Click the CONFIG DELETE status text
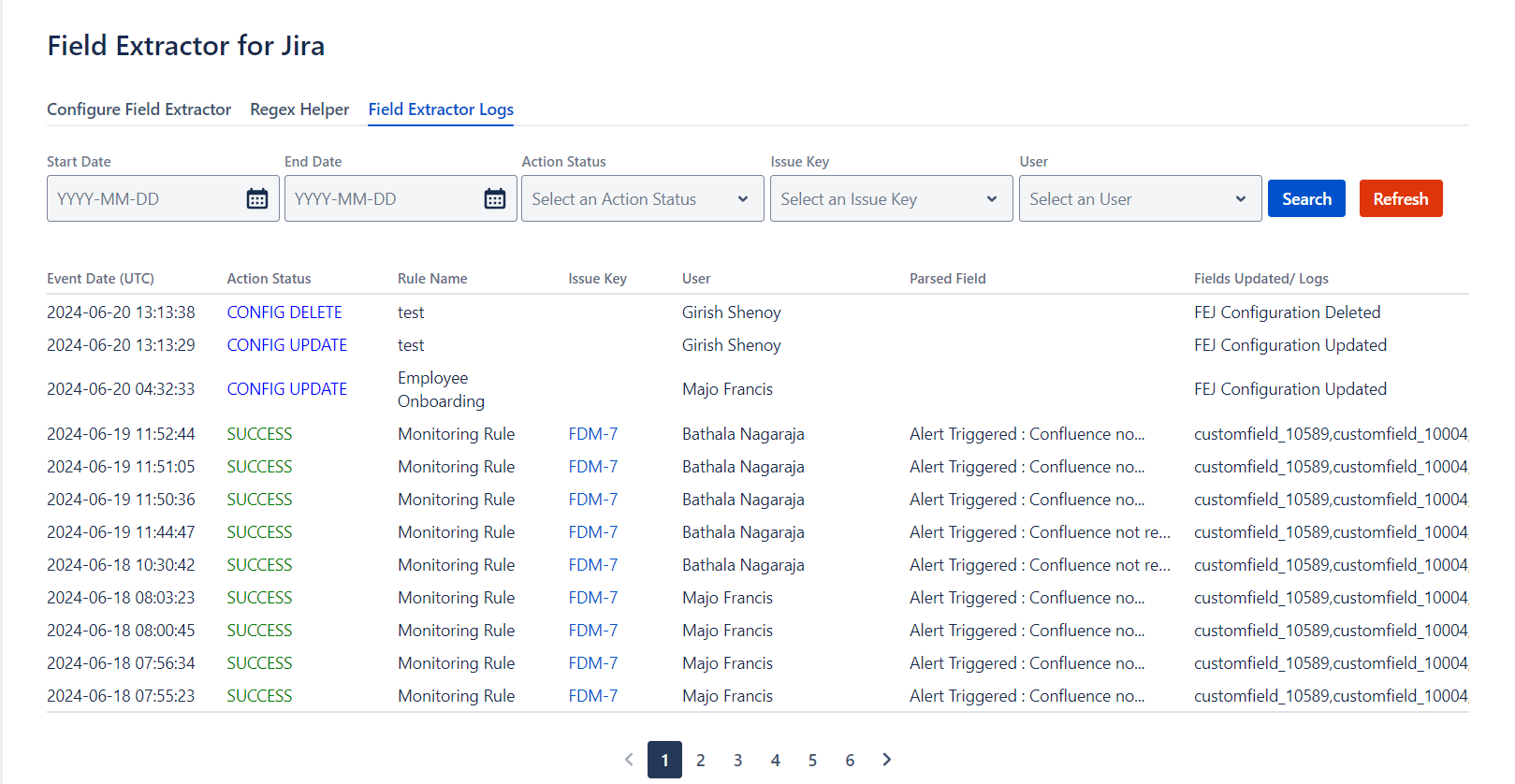Screen dimensions: 1515x784 pyautogui.click(x=284, y=312)
